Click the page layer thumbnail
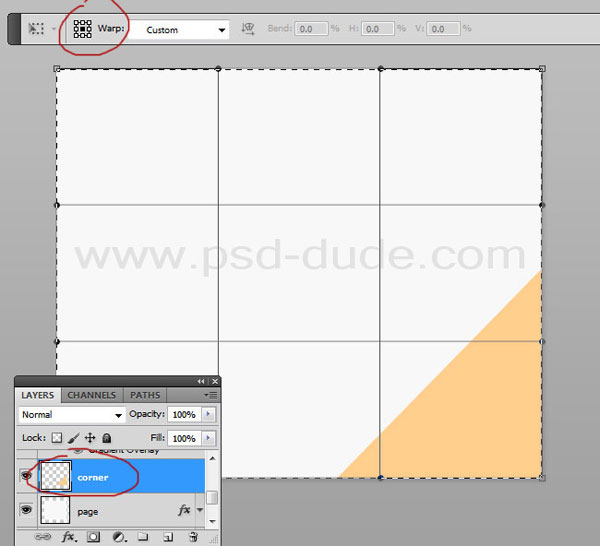 point(55,510)
